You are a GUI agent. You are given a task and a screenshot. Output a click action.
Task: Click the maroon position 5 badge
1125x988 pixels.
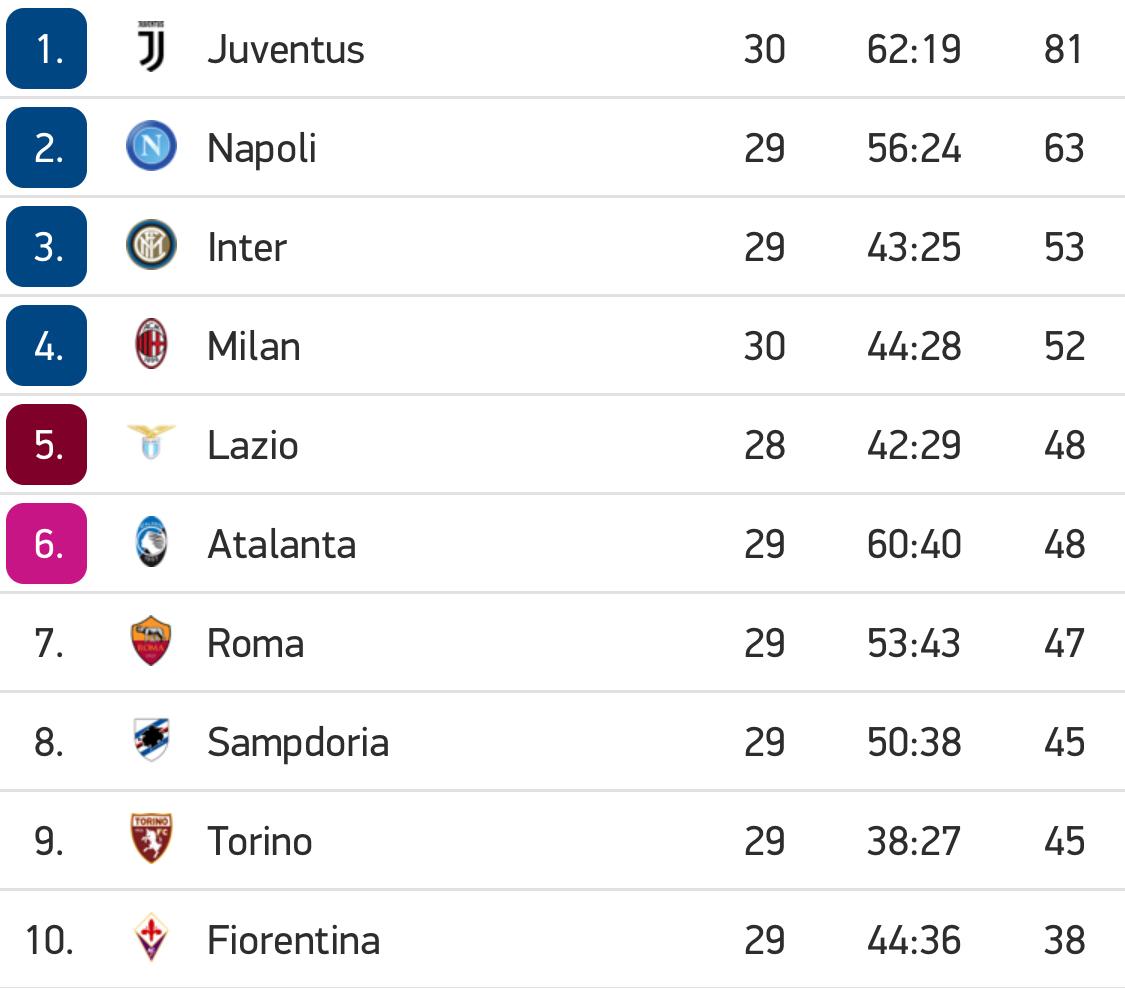(47, 445)
